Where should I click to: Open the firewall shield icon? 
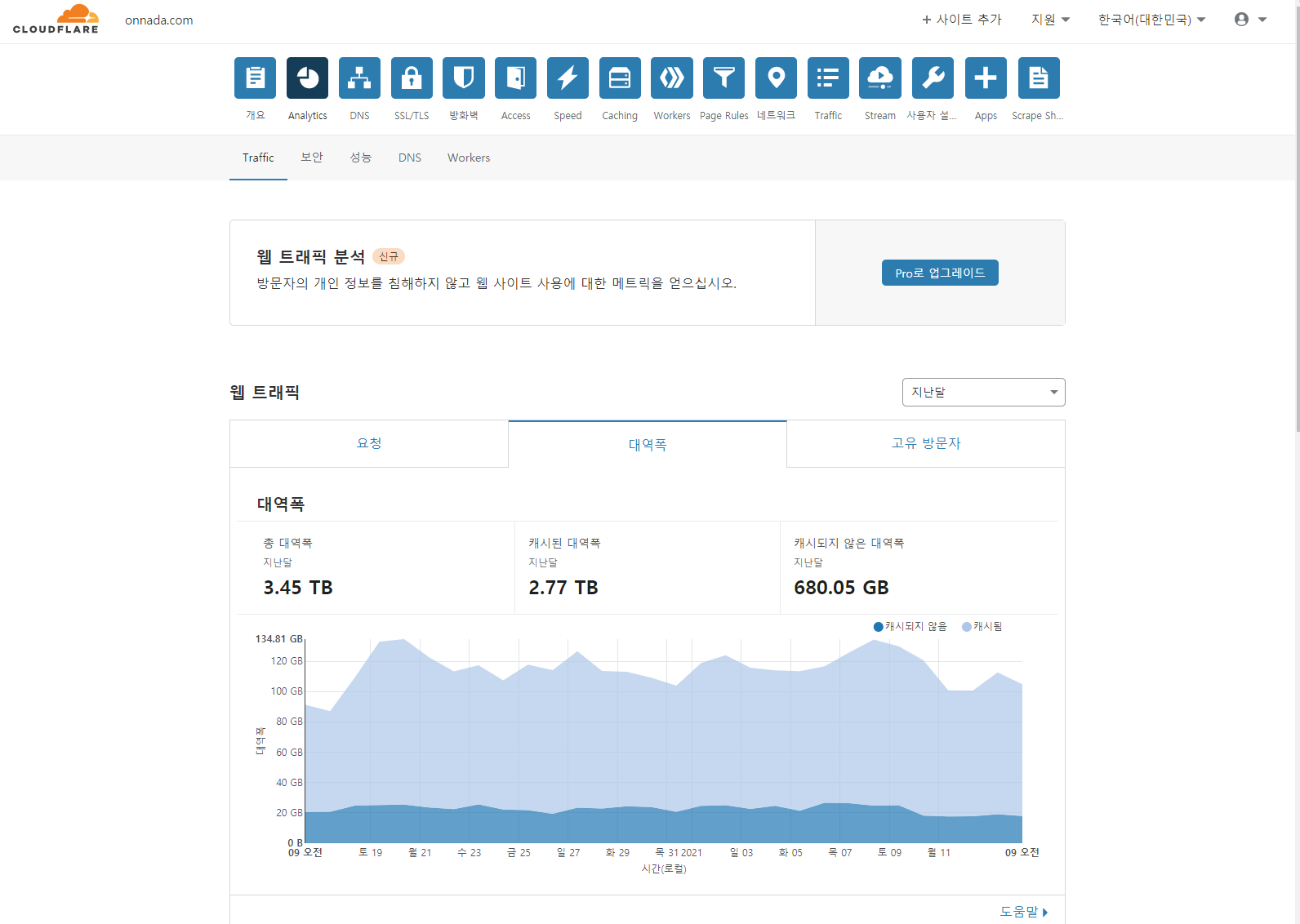point(464,78)
